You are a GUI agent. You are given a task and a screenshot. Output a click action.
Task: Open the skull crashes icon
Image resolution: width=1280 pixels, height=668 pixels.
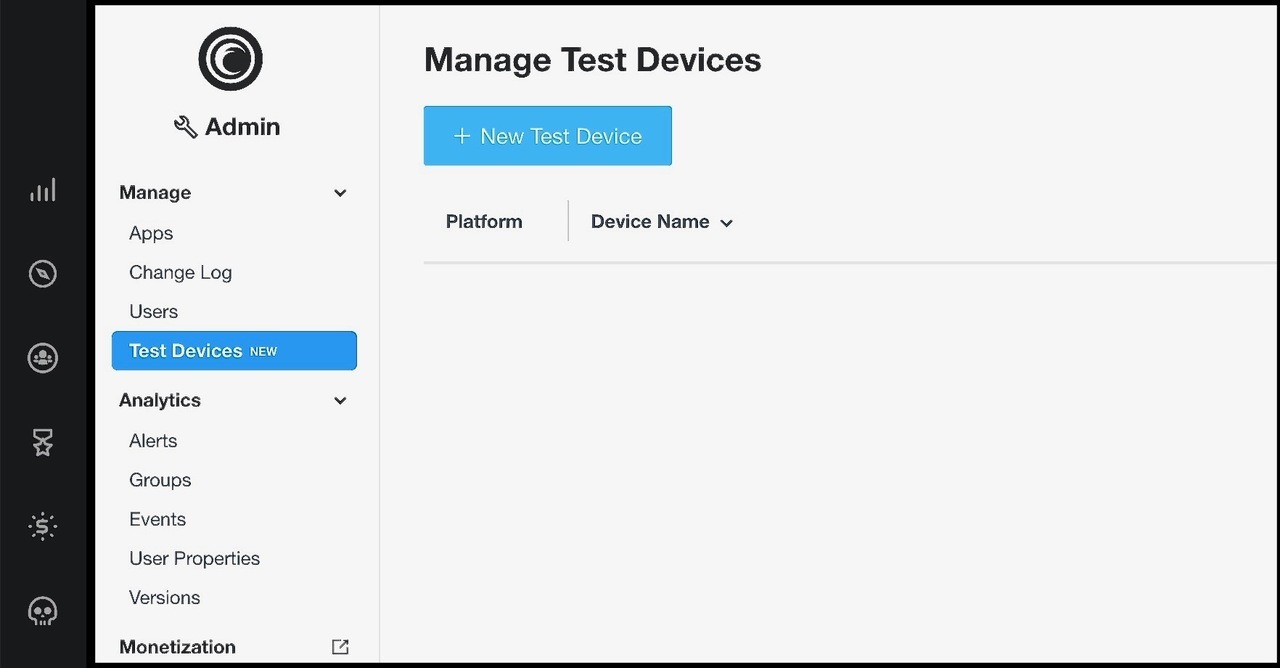(x=43, y=610)
